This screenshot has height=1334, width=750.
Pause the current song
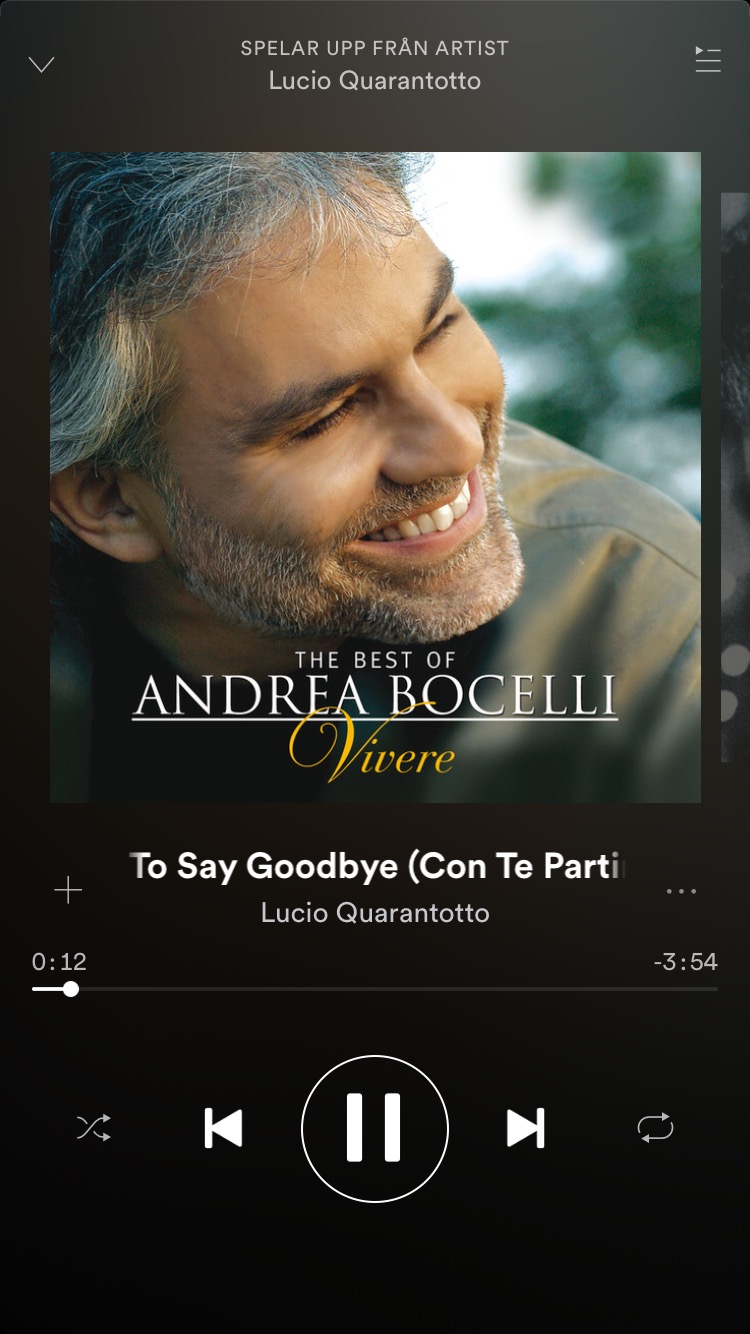[375, 1128]
